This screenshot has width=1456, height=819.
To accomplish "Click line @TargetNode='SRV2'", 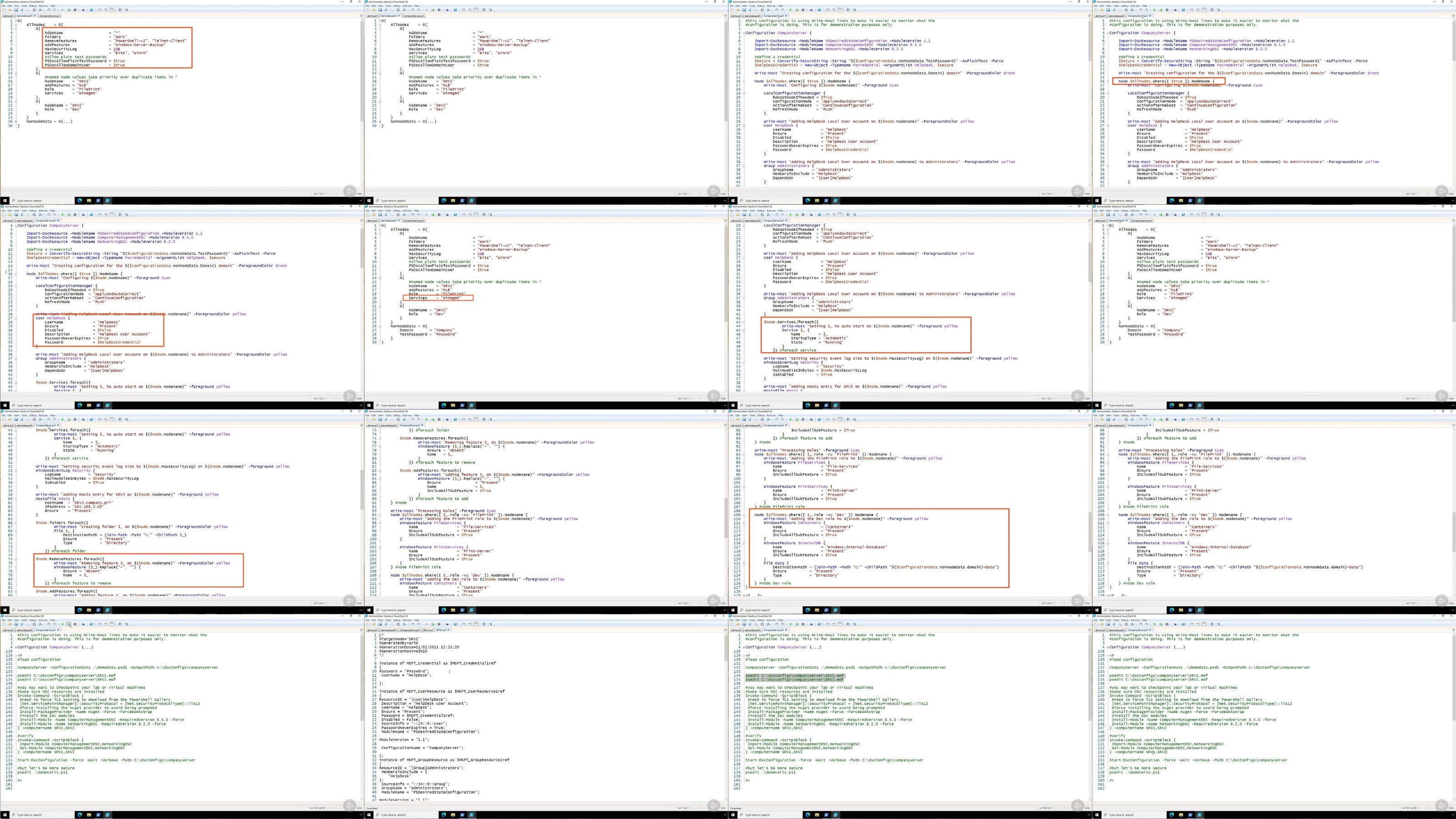I will 399,639.
